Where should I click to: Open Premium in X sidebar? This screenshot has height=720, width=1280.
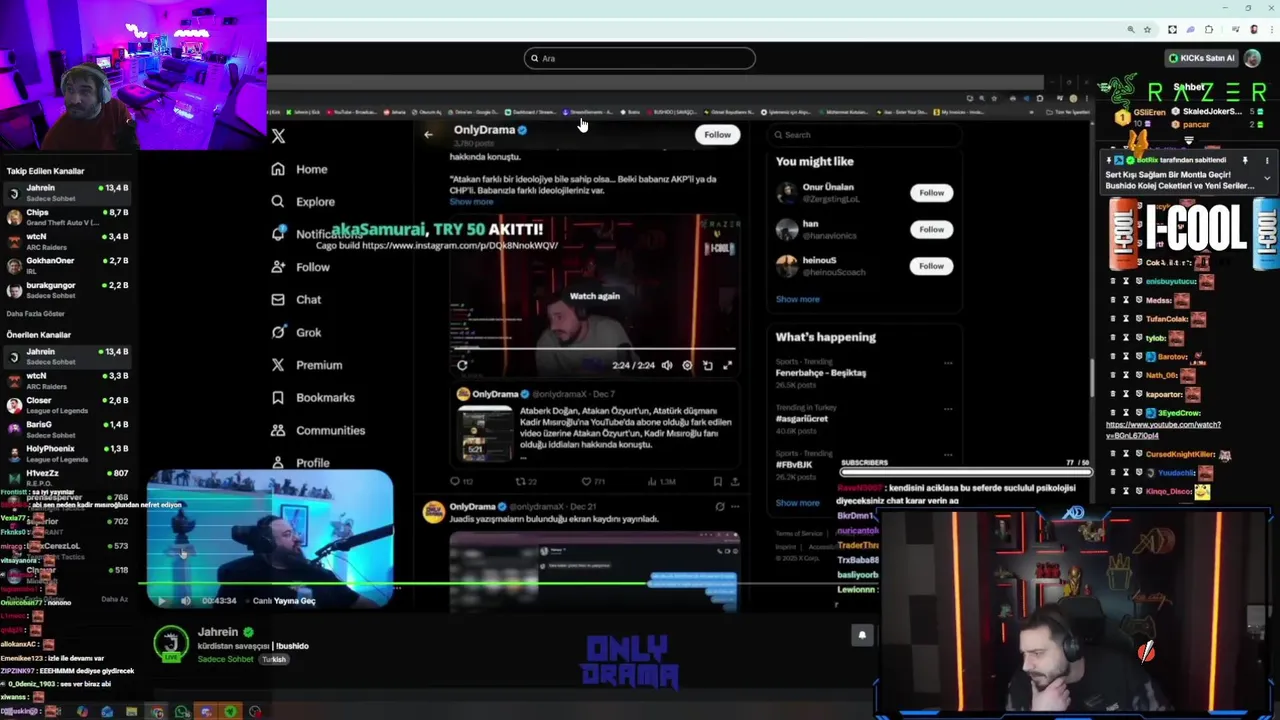coord(307,365)
